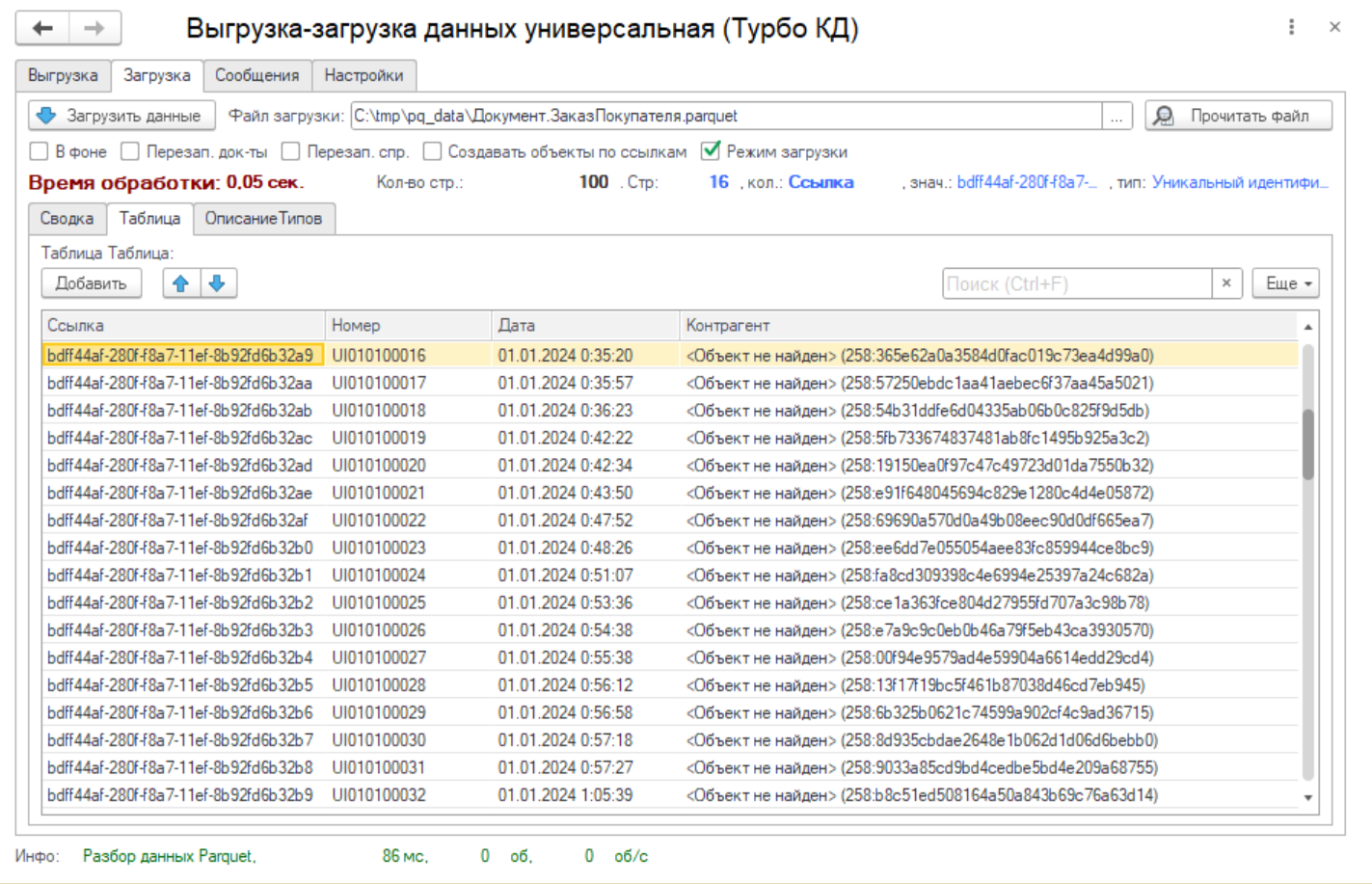The height and width of the screenshot is (884, 1372).
Task: Expand the Еще dropdown menu
Action: [x=1286, y=283]
